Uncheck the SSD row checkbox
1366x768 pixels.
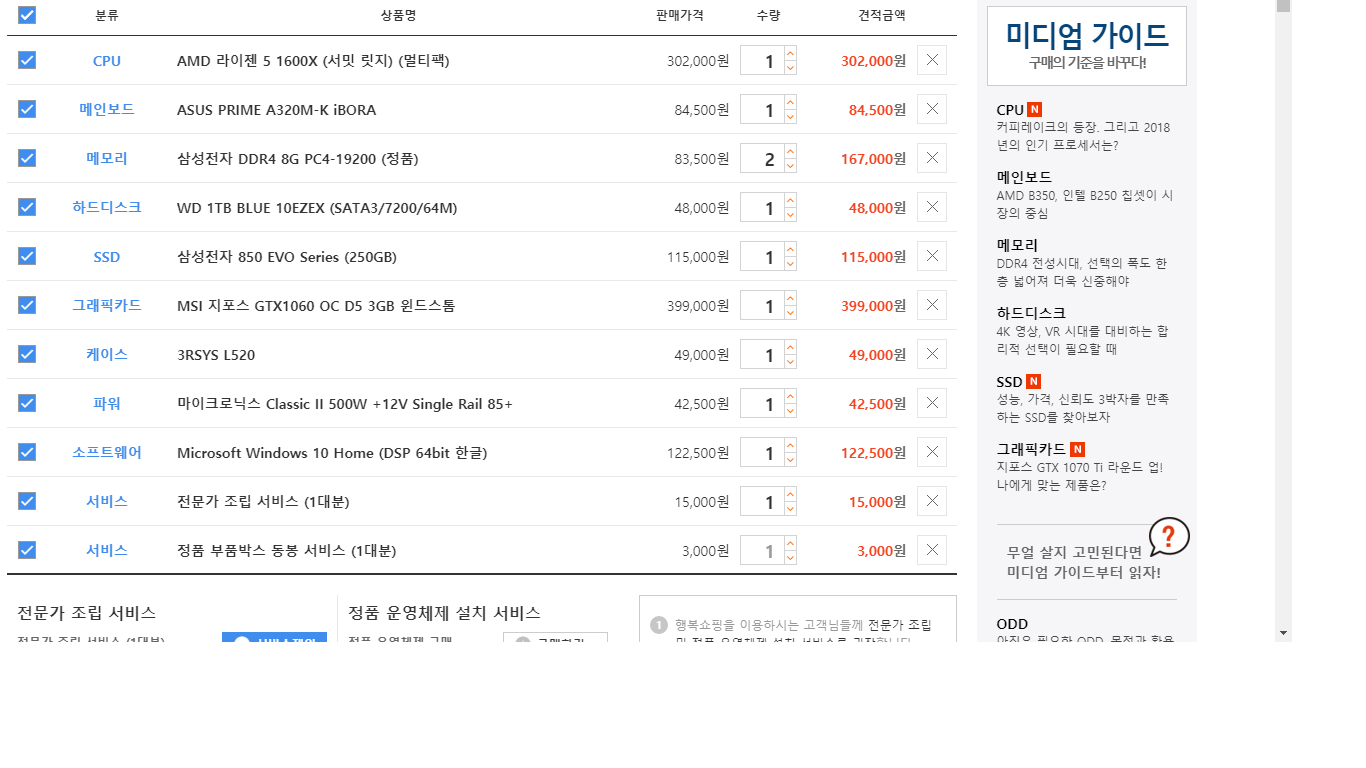tap(27, 256)
